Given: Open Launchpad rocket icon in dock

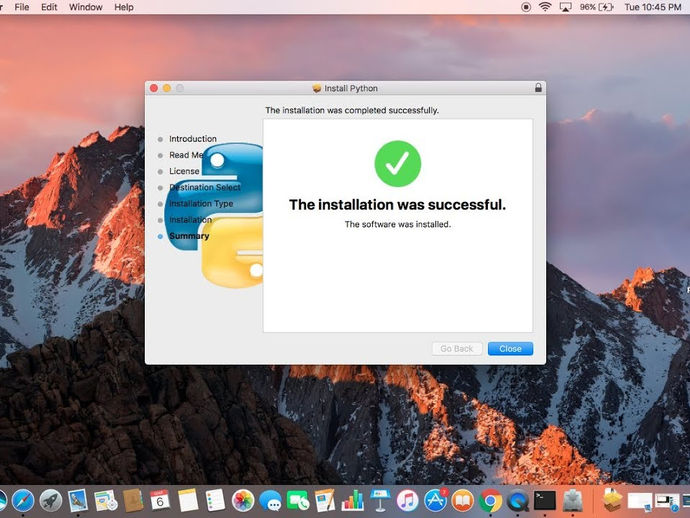Looking at the screenshot, I should (x=51, y=500).
